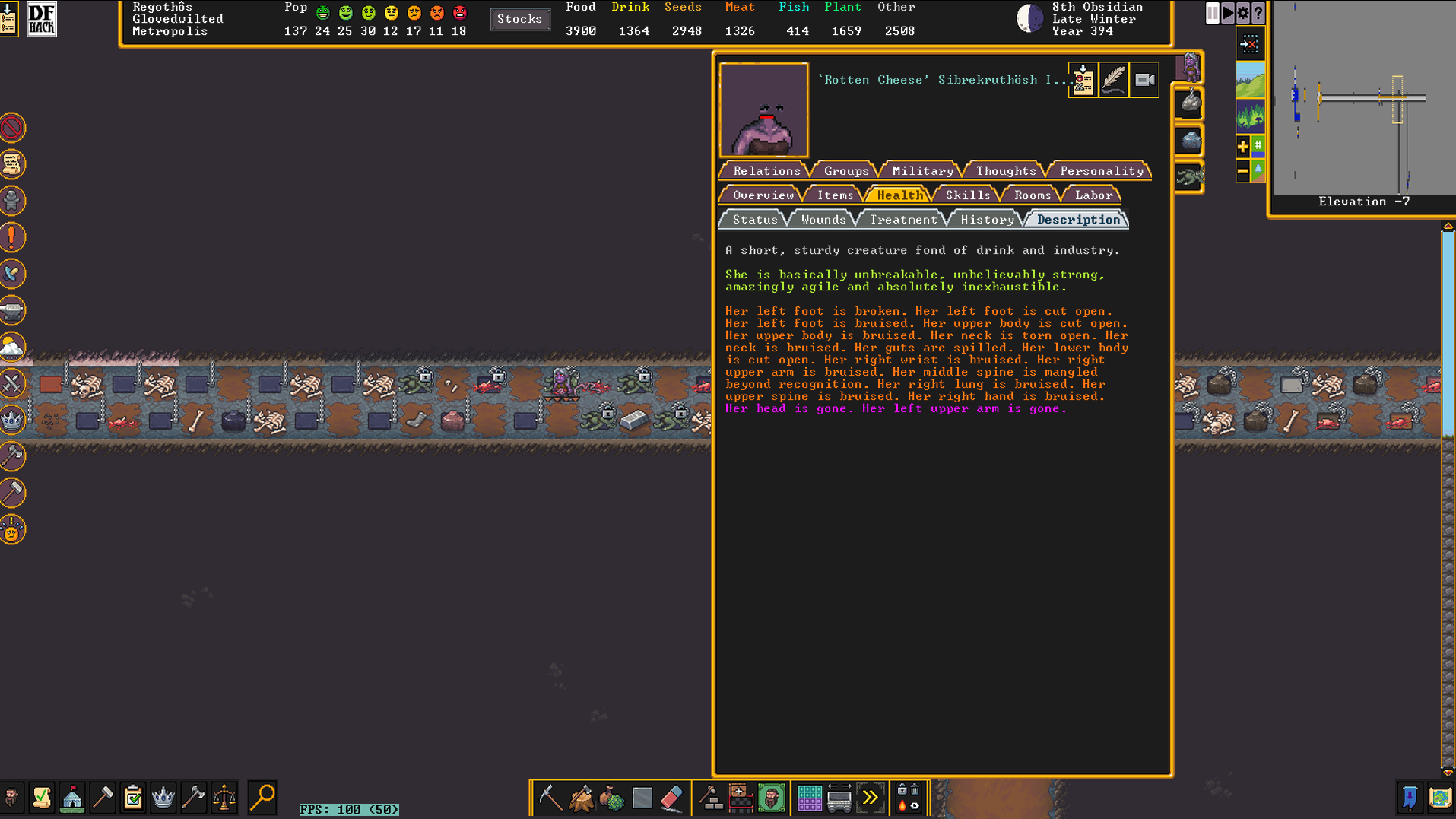The width and height of the screenshot is (1456, 819).
Task: Select the smooth stone block tool
Action: pyautogui.click(x=642, y=798)
